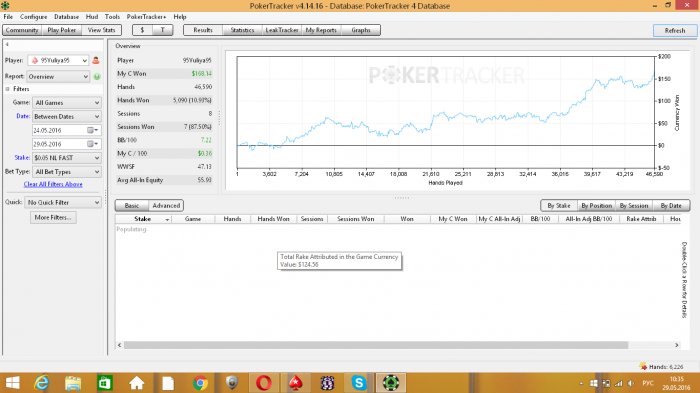
Task: Switch to the Play Poker tab
Action: coord(62,30)
